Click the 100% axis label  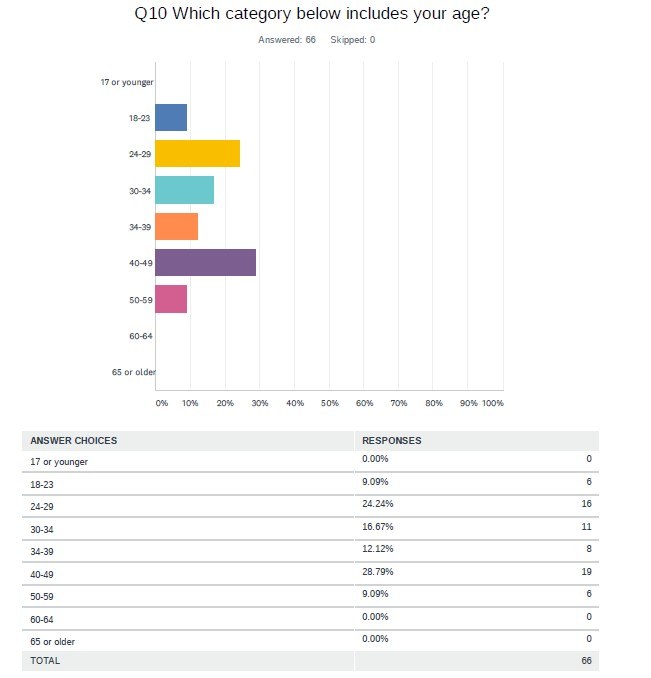493,403
